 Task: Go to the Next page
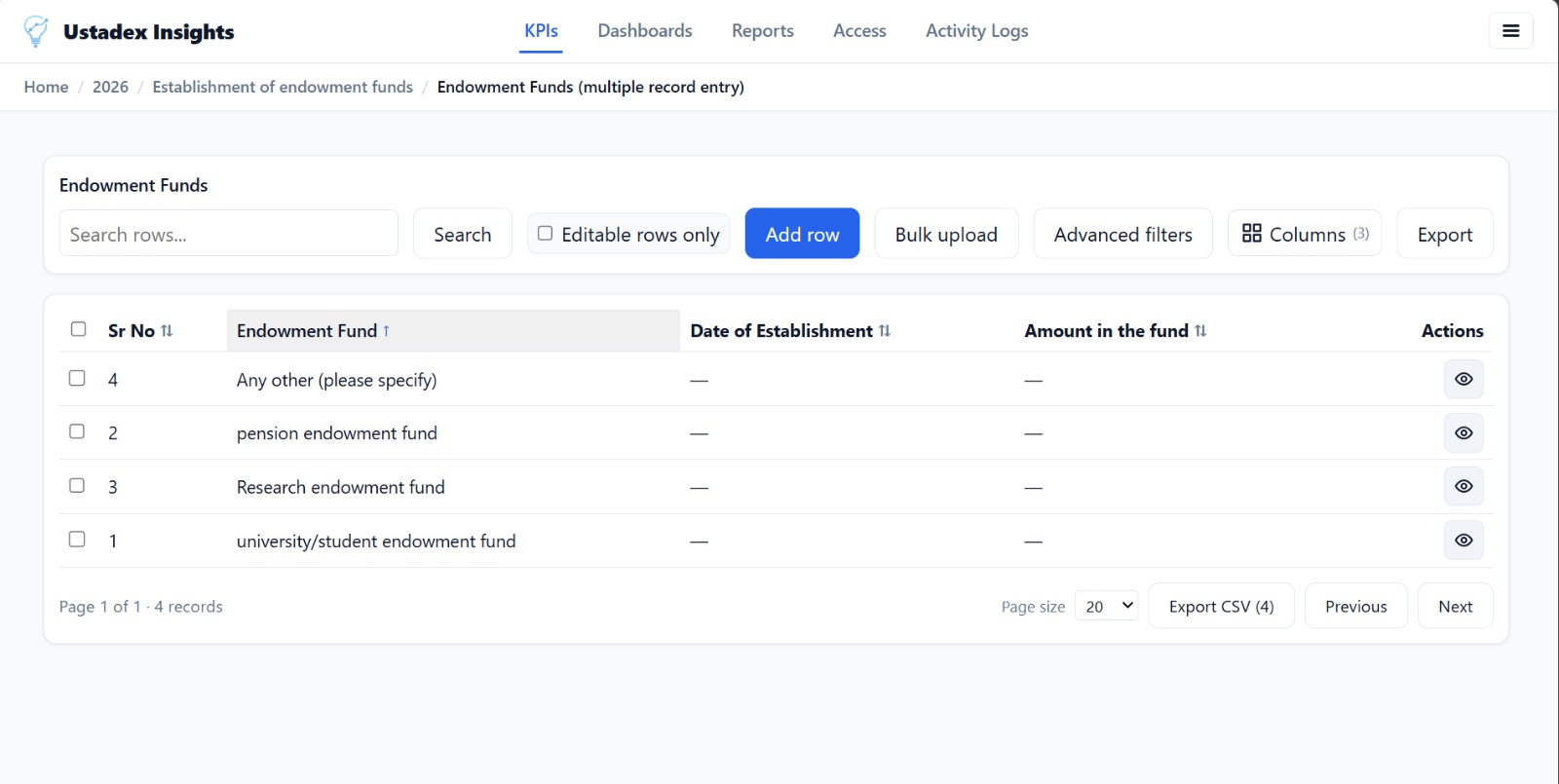point(1455,606)
